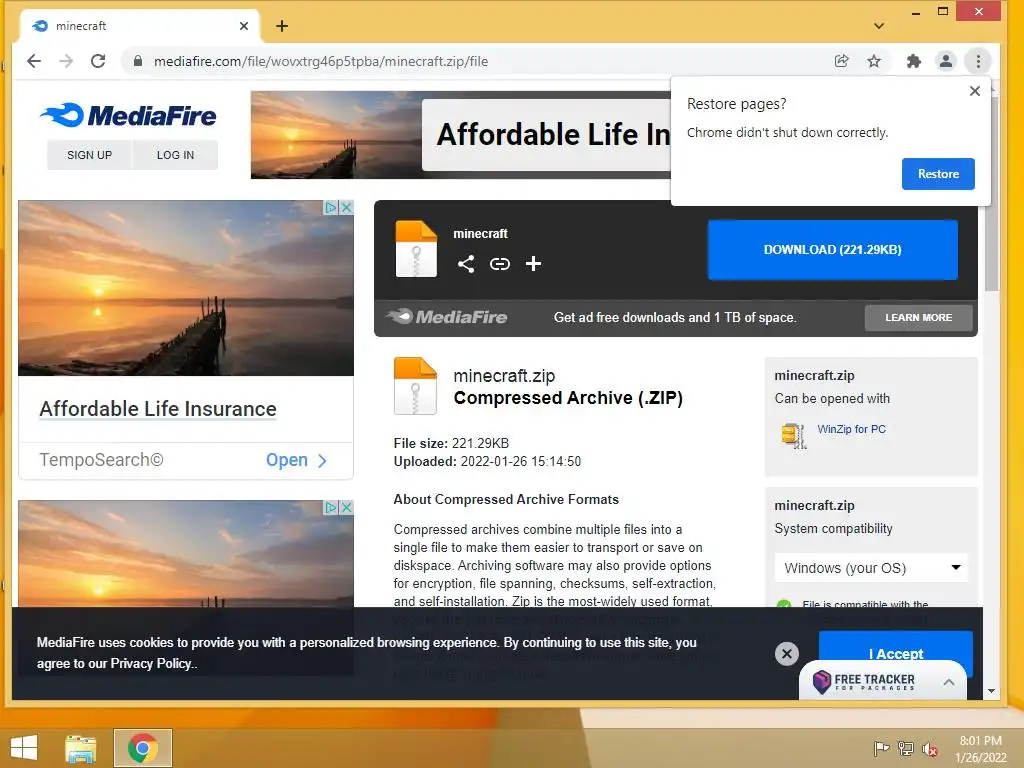Share this page using the share icon
This screenshot has width=1024, height=768.
point(842,61)
